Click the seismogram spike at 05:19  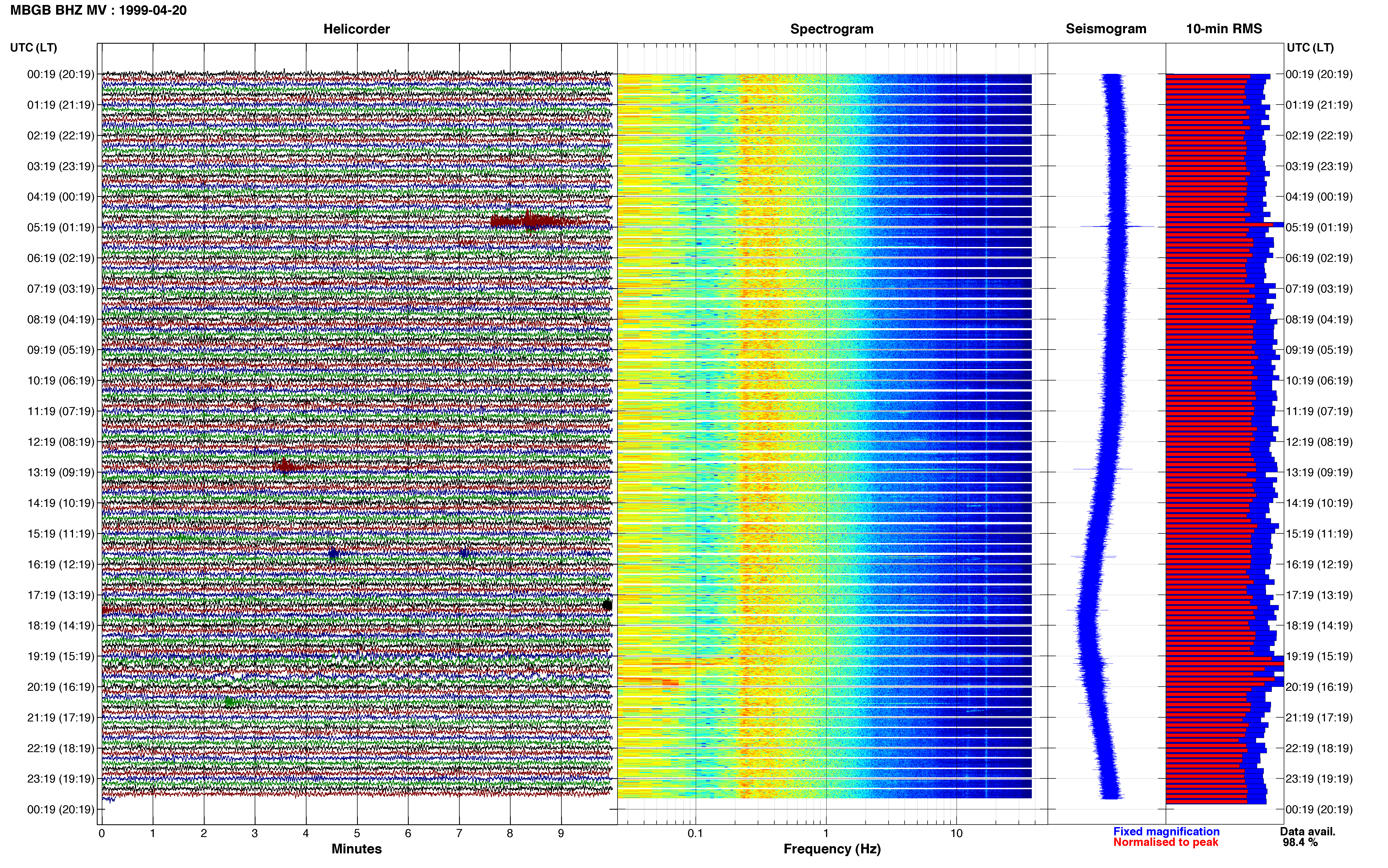[x=1116, y=226]
